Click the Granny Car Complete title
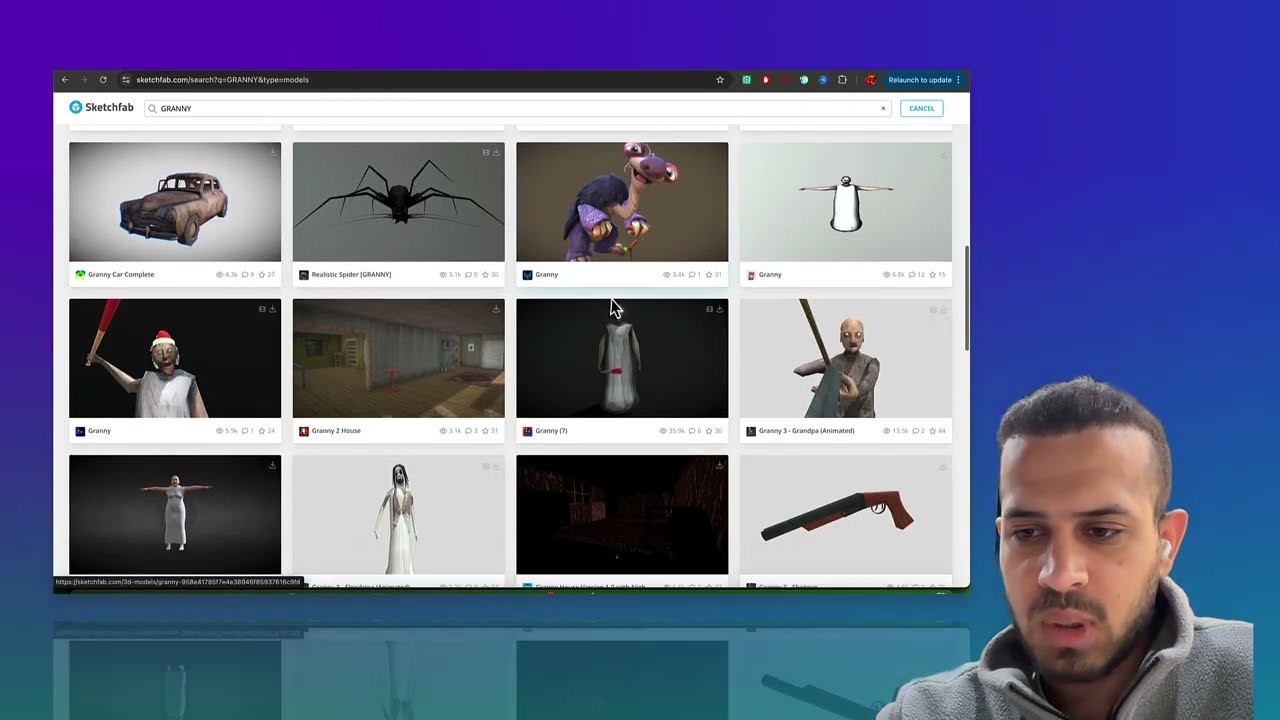The image size is (1280, 720). pyautogui.click(x=121, y=274)
